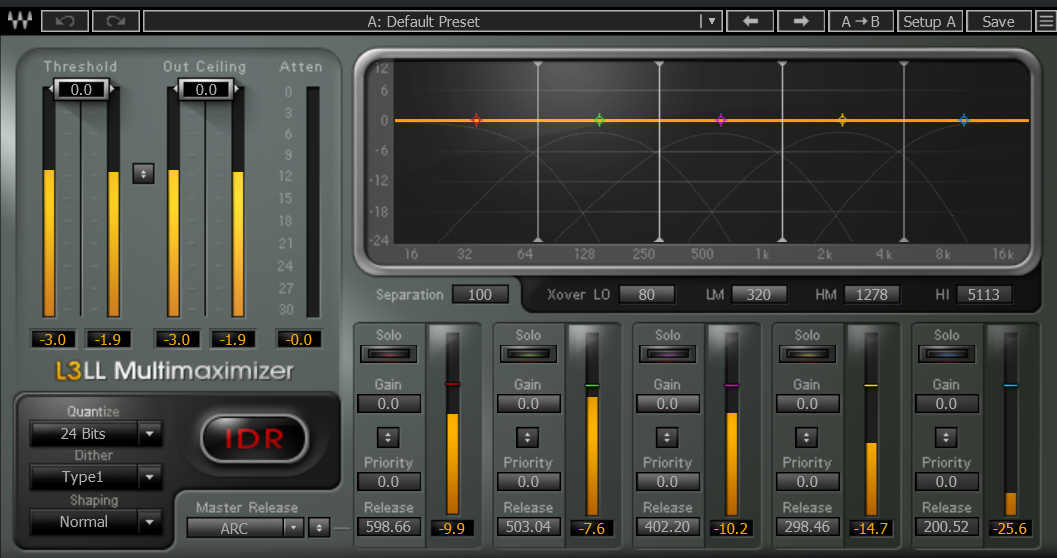Click the stepper below Gain in yellow band

pos(806,437)
